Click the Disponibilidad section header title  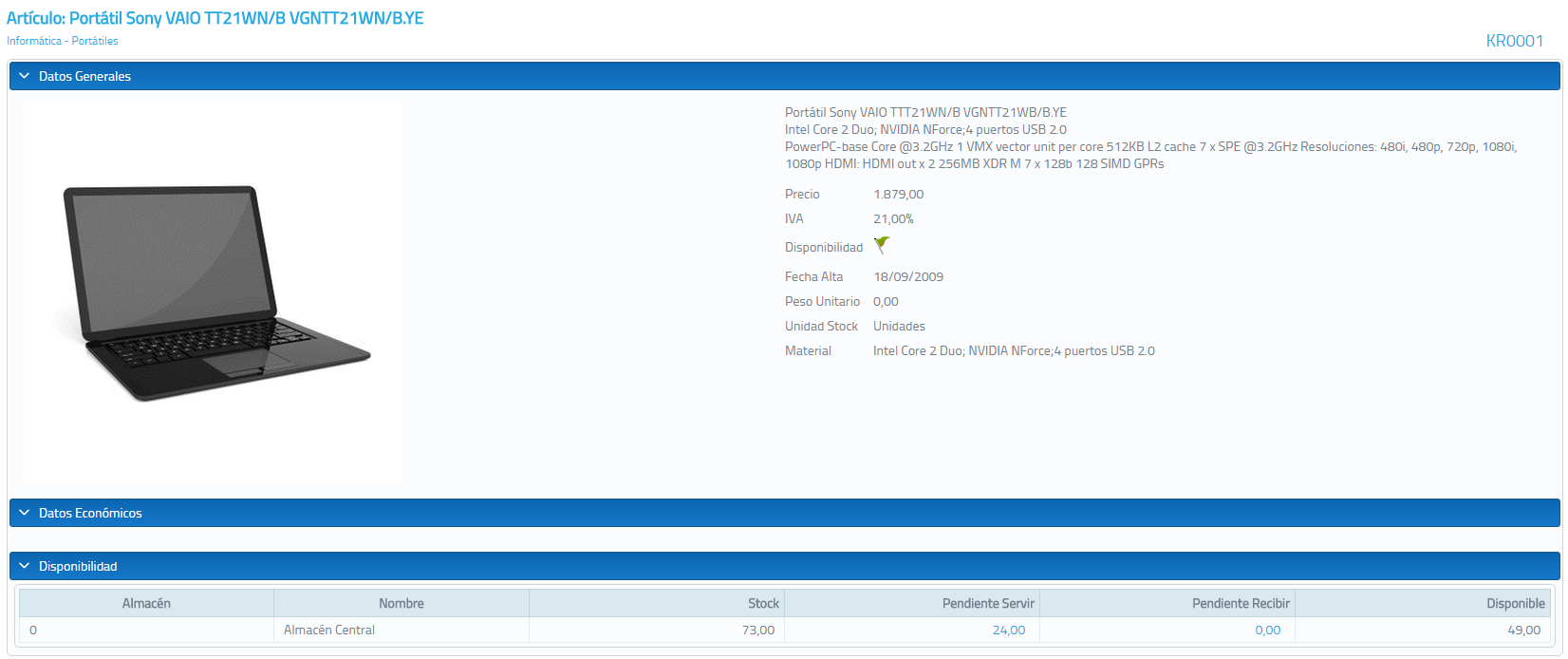click(78, 566)
